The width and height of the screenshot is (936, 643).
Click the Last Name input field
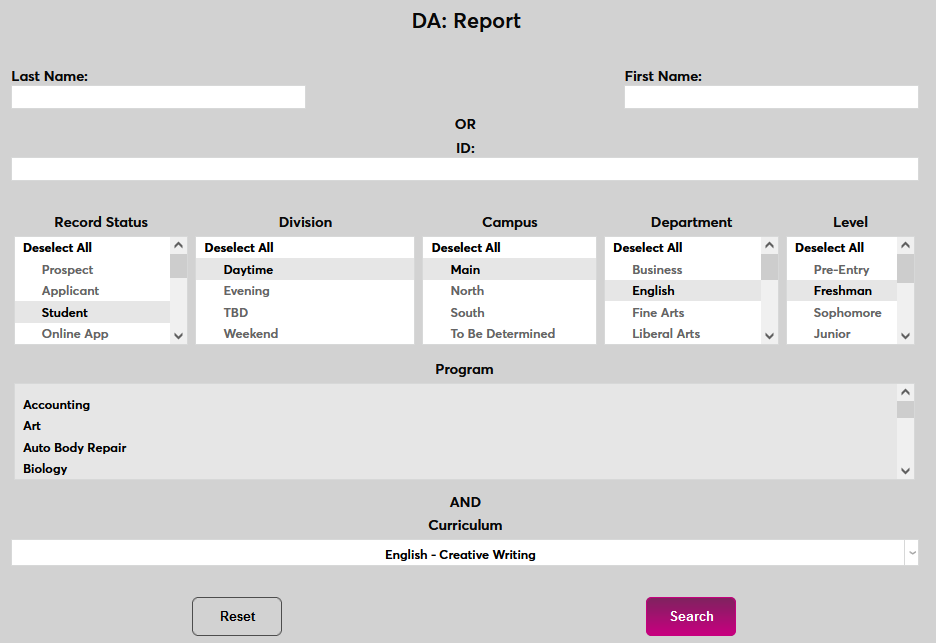[158, 97]
